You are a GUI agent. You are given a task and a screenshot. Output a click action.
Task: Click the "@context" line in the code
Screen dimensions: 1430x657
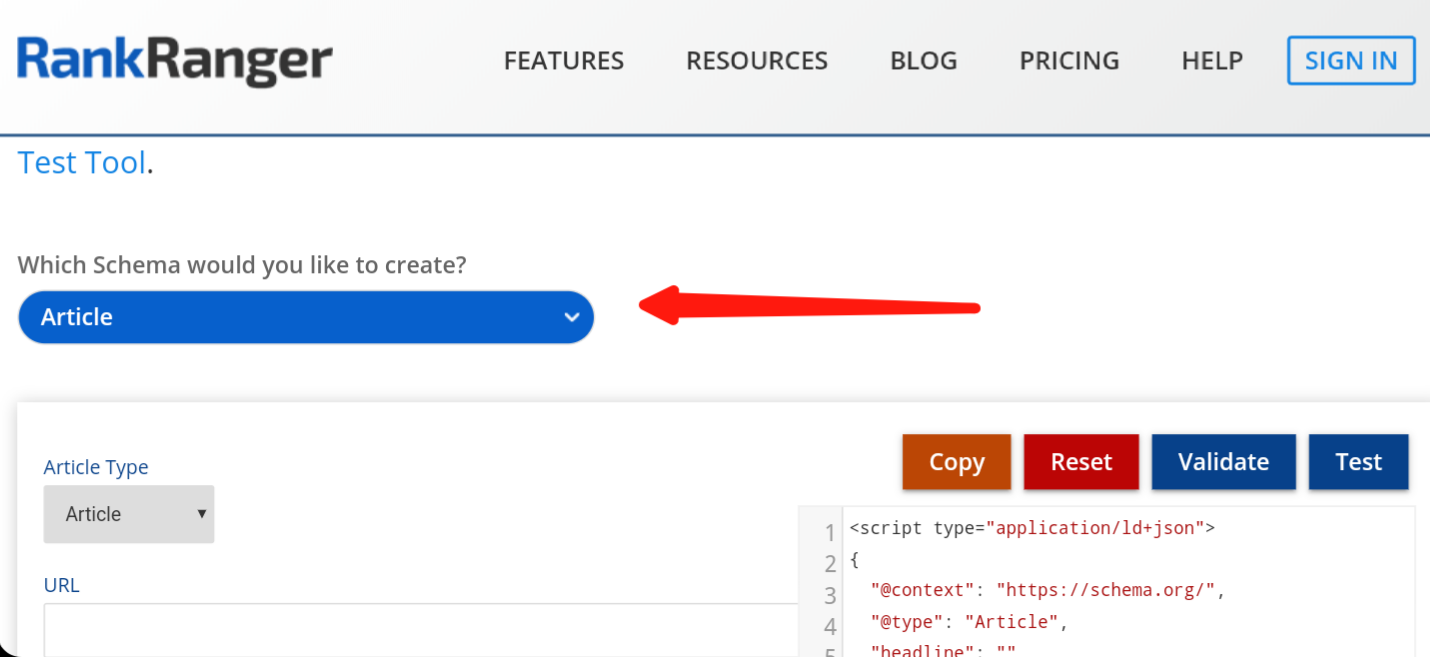pos(1048,590)
